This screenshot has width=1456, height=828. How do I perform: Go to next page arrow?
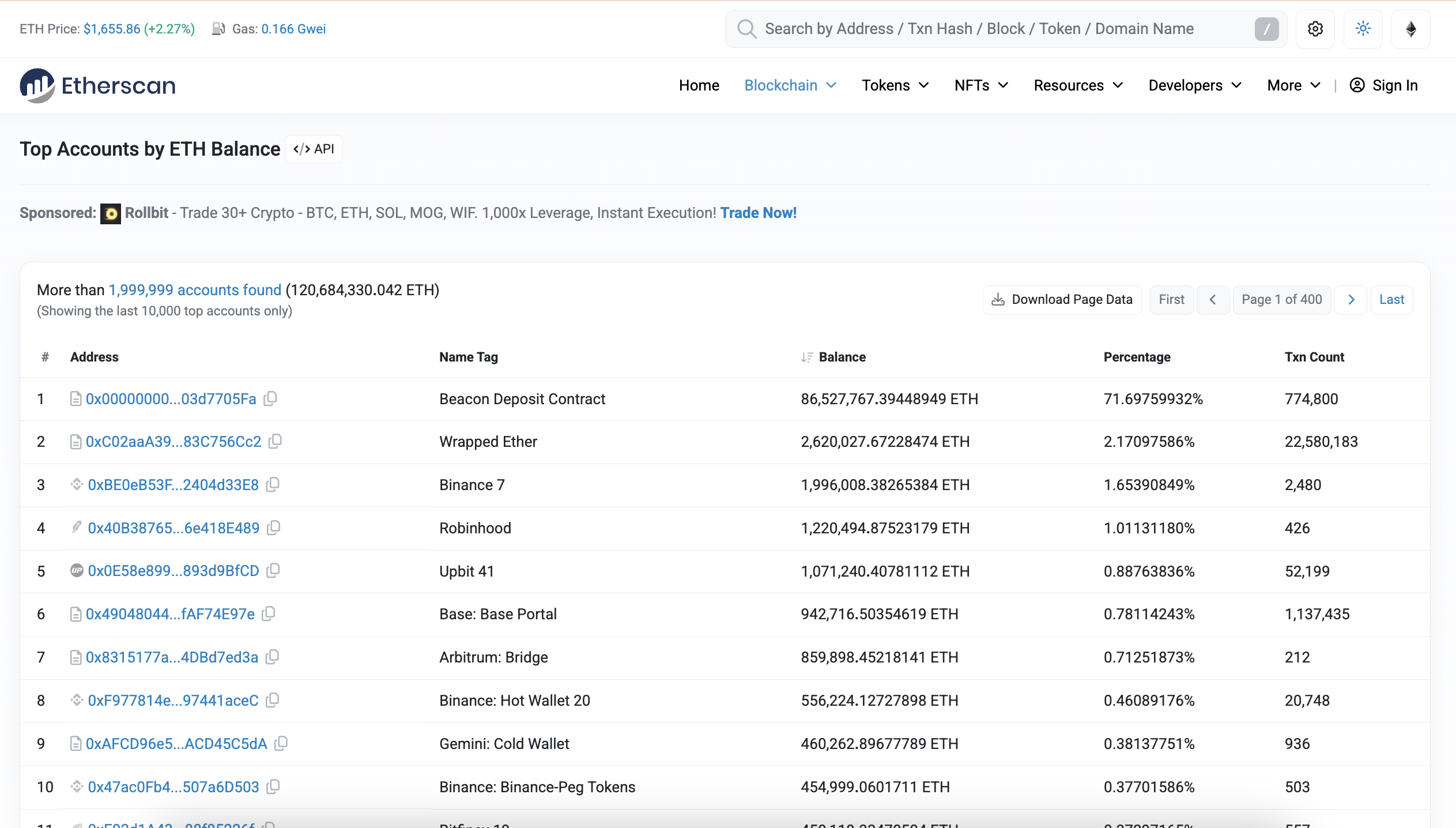(x=1351, y=300)
